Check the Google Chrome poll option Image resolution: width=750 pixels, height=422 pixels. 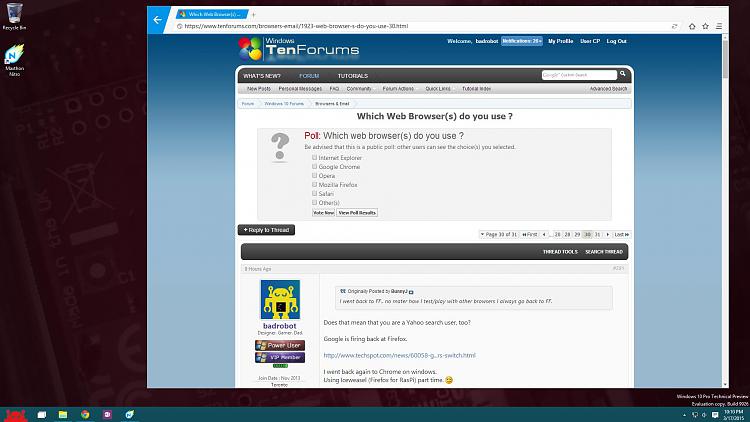(314, 167)
